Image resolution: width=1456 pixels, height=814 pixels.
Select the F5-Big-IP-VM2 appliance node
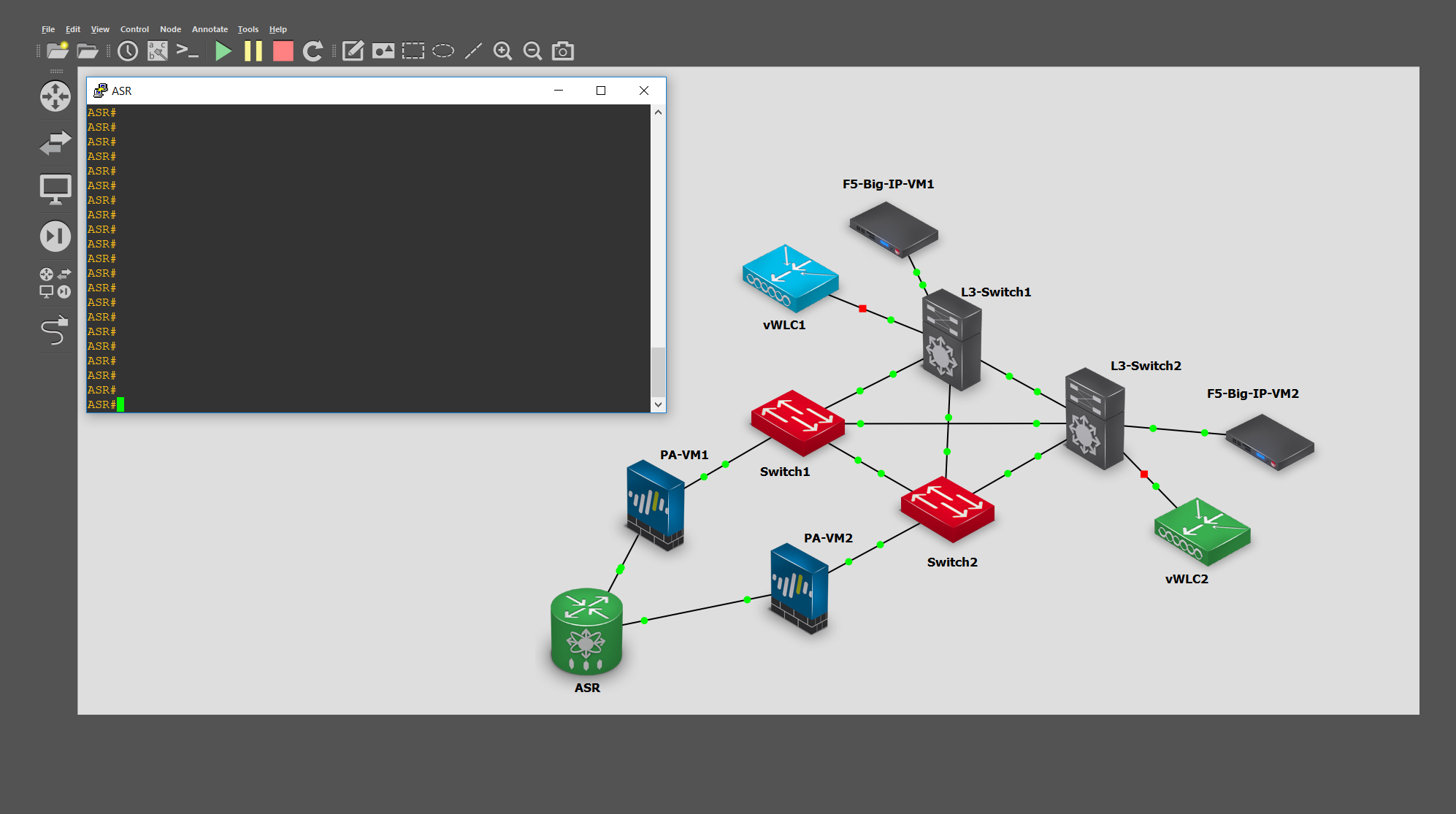pos(1269,442)
